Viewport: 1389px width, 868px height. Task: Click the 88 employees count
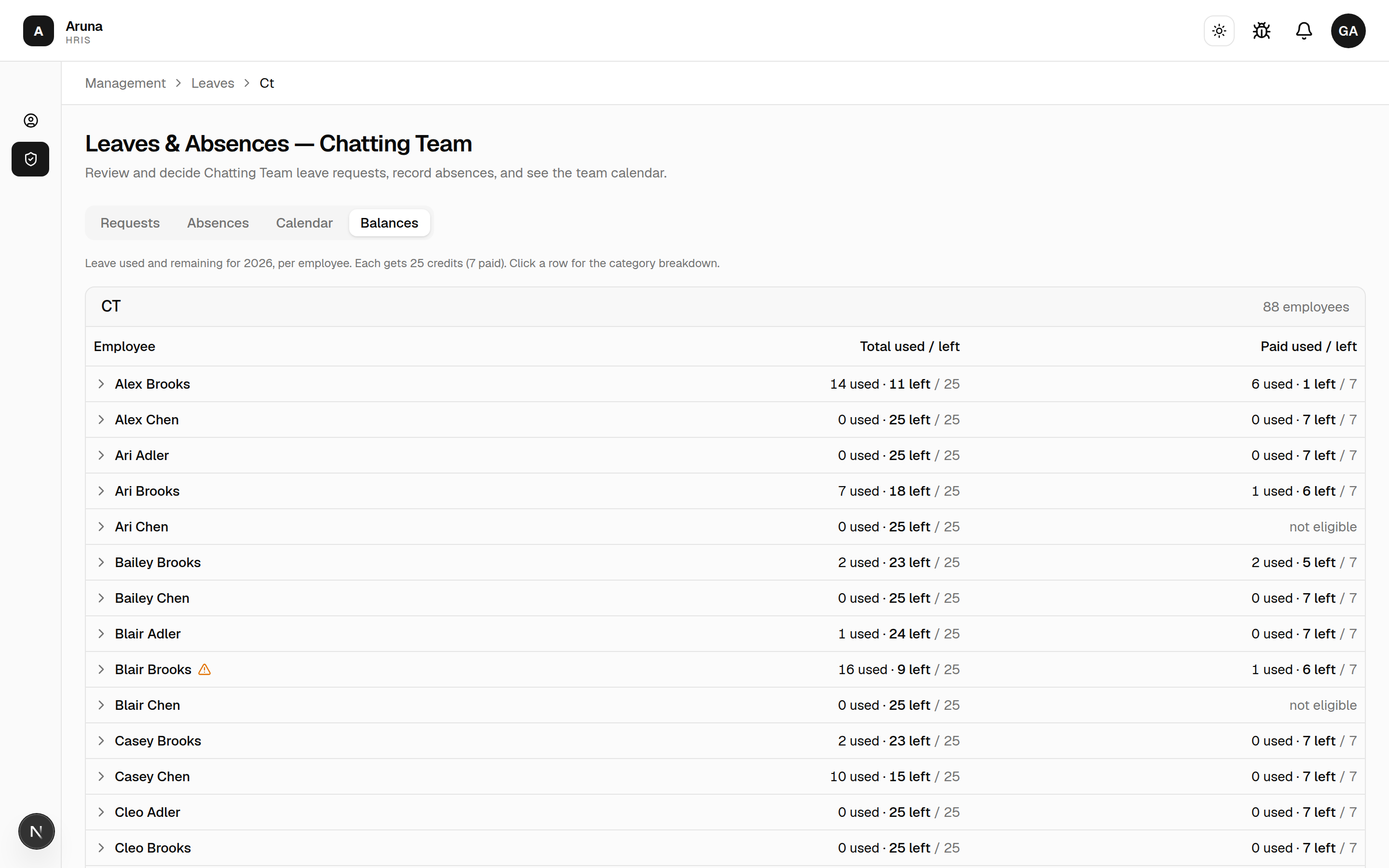1306,307
